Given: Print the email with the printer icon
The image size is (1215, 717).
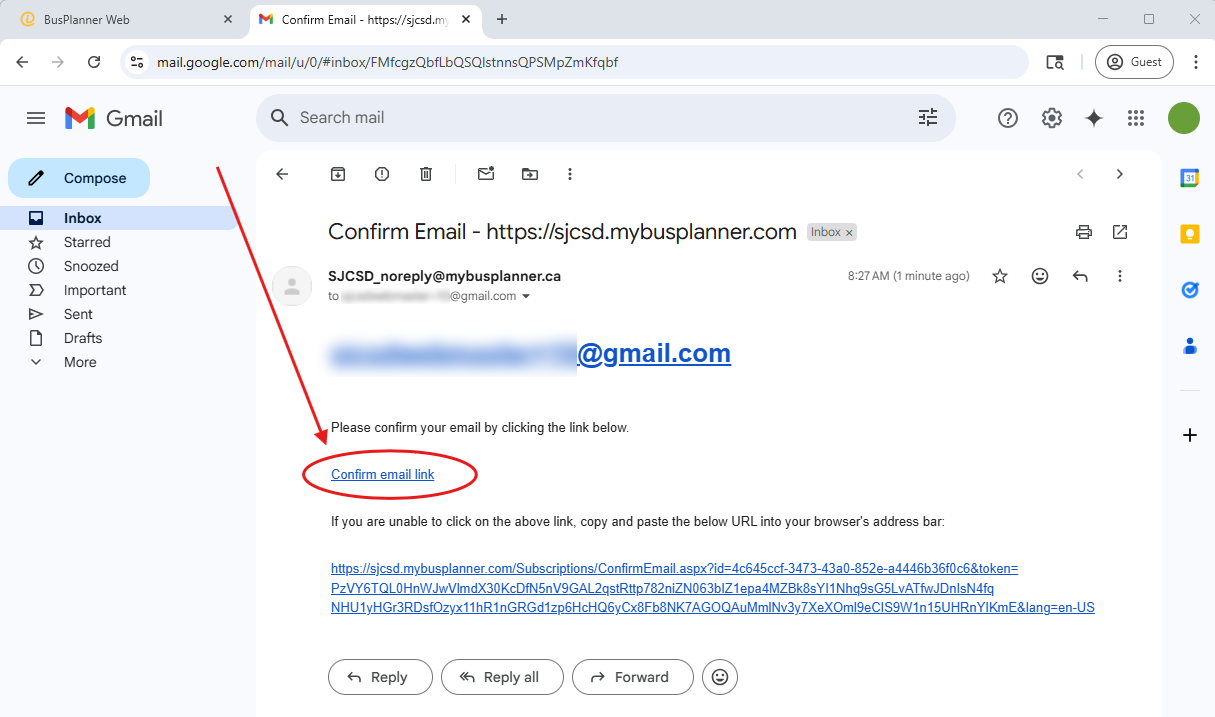Looking at the screenshot, I should coord(1084,232).
